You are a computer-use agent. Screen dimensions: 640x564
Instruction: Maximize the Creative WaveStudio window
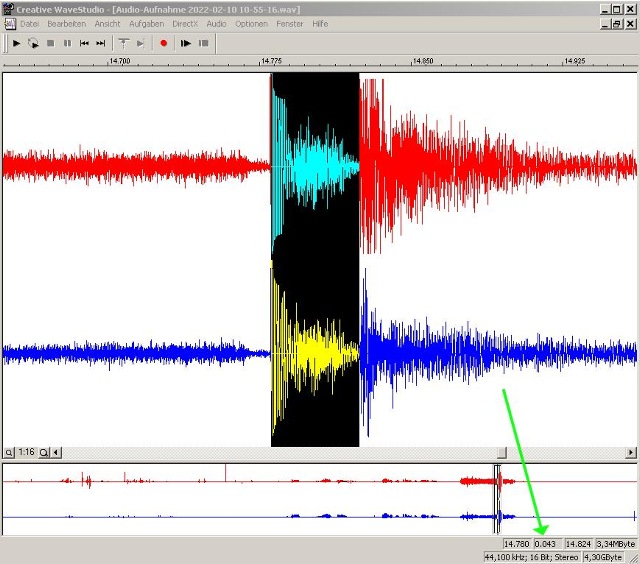point(617,9)
